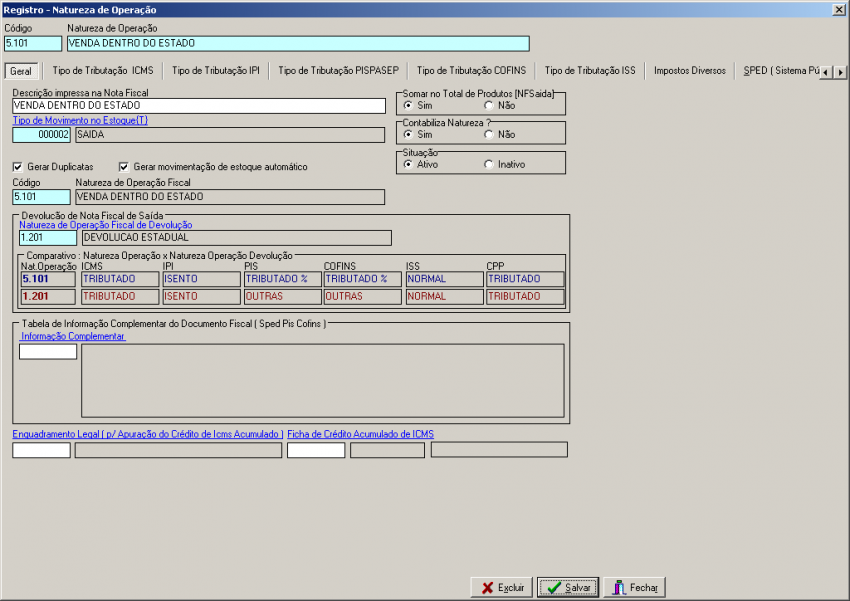Click the ICMS TRIBUTADO cell in row 5.101
This screenshot has height=601, width=850.
click(120, 279)
